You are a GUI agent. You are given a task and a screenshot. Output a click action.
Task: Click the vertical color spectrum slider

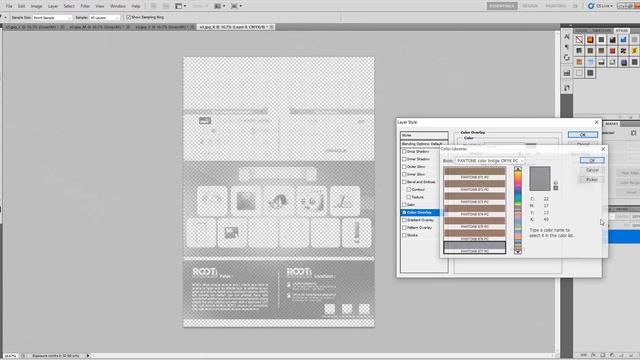click(518, 211)
